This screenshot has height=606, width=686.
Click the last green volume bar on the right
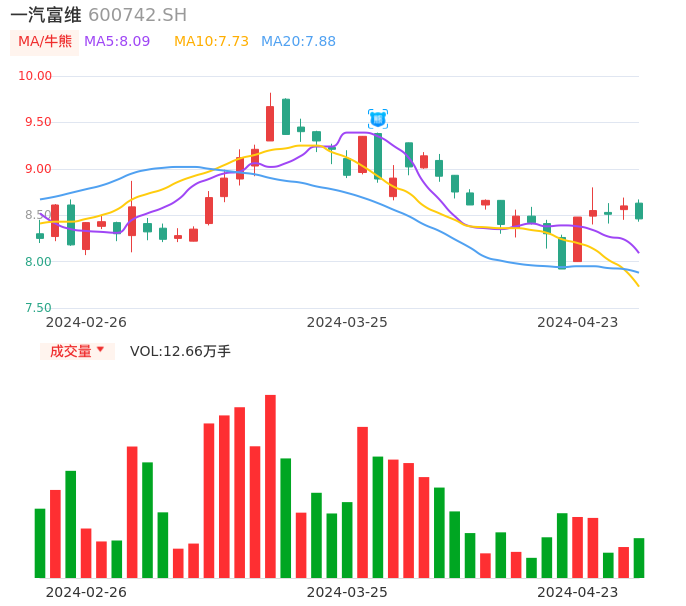[639, 558]
